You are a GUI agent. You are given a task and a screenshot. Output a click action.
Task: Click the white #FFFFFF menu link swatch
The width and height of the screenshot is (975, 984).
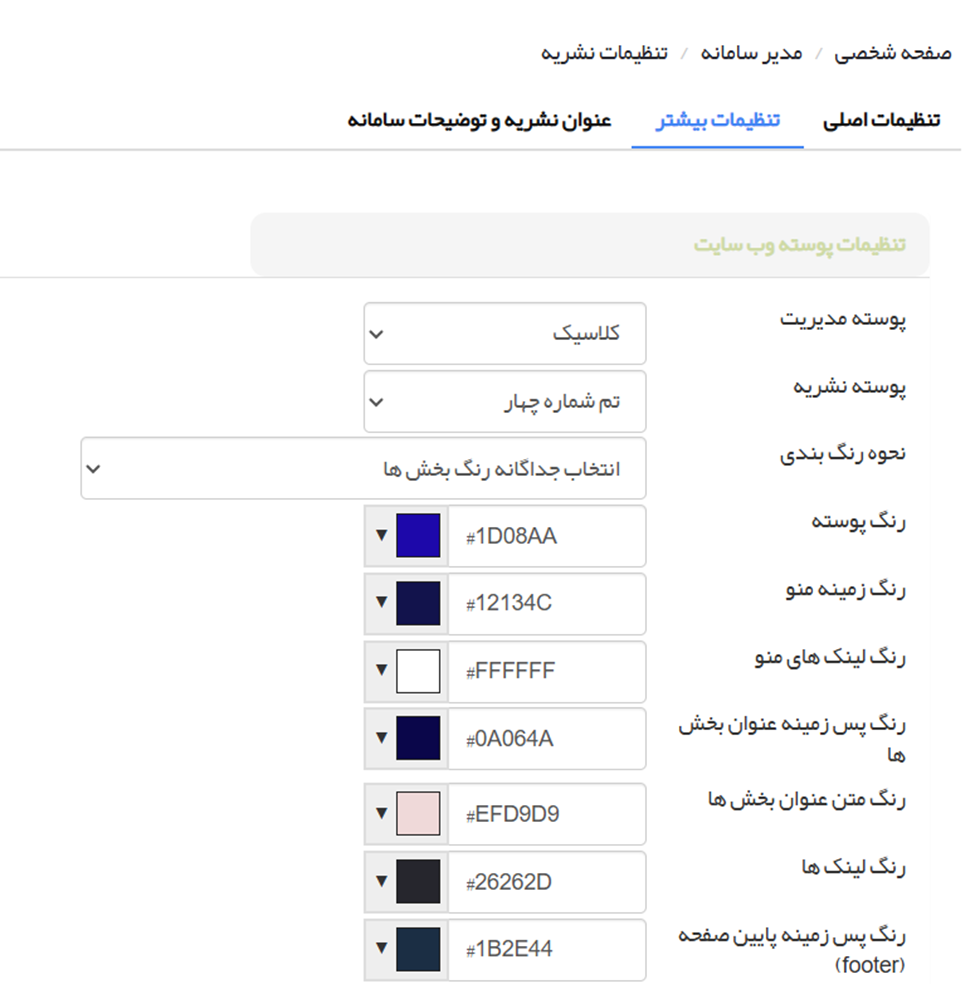point(418,671)
